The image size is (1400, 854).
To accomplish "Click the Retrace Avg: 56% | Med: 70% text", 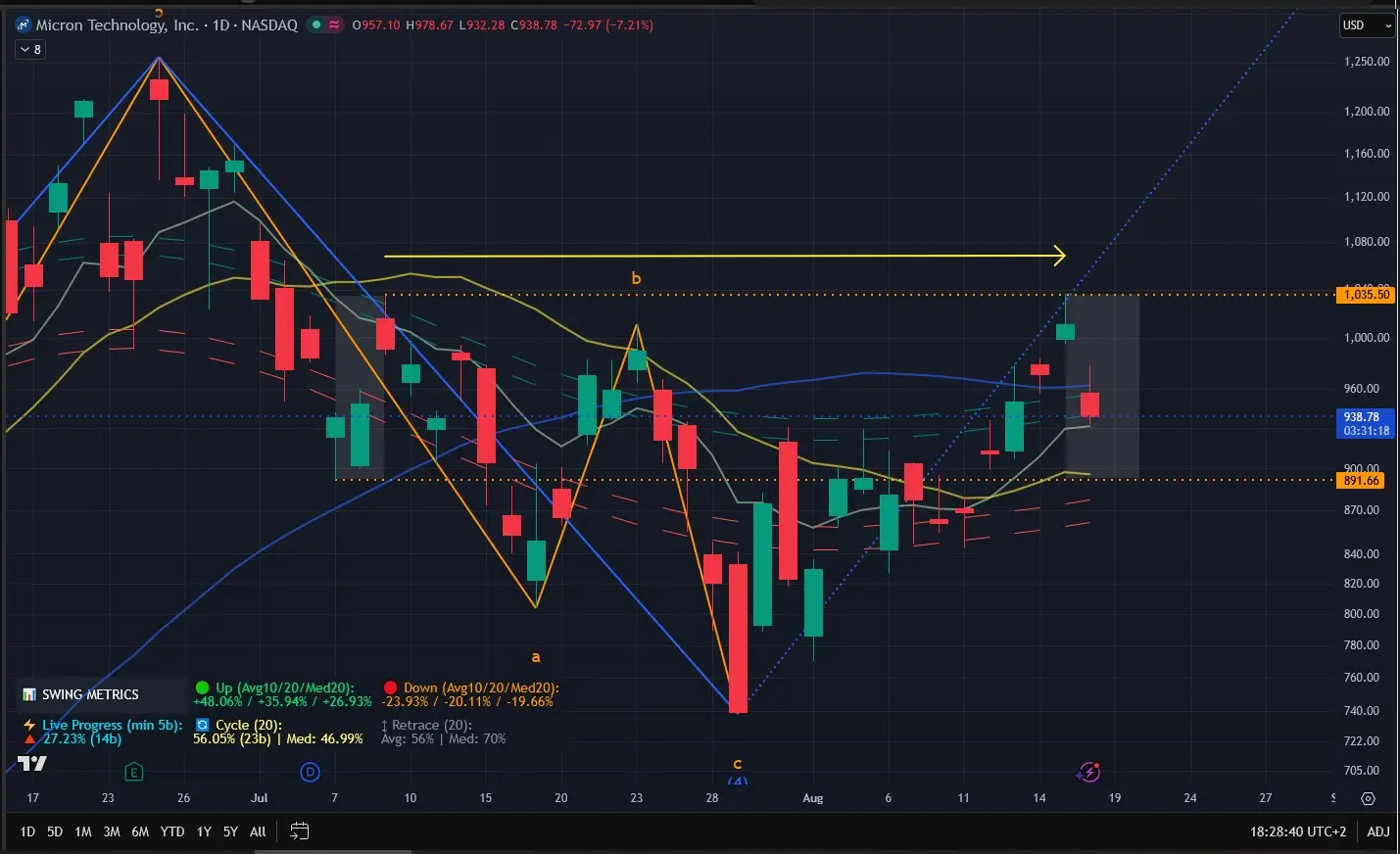I will (444, 738).
